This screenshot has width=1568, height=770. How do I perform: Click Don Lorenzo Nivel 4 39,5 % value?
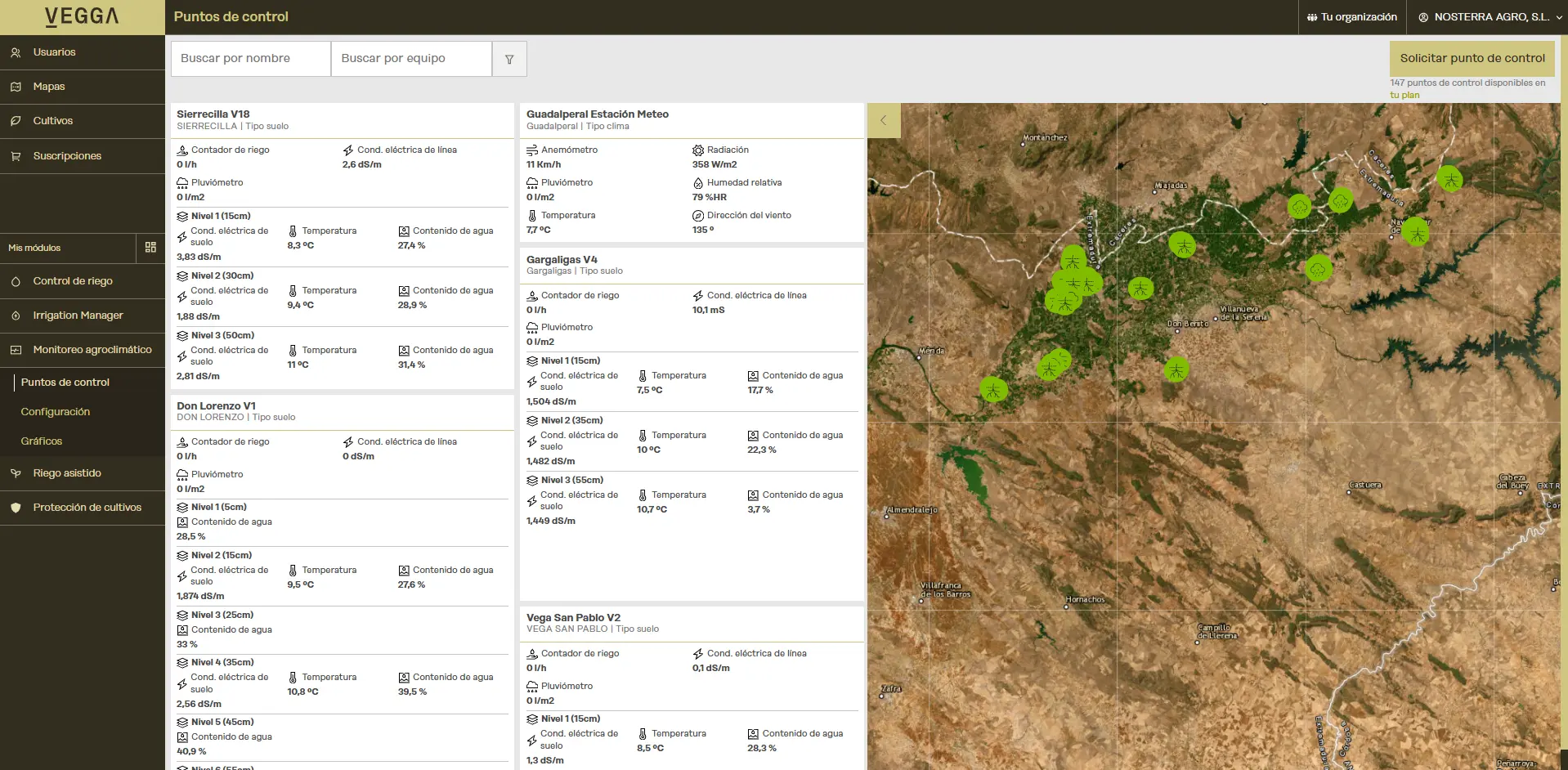(412, 692)
